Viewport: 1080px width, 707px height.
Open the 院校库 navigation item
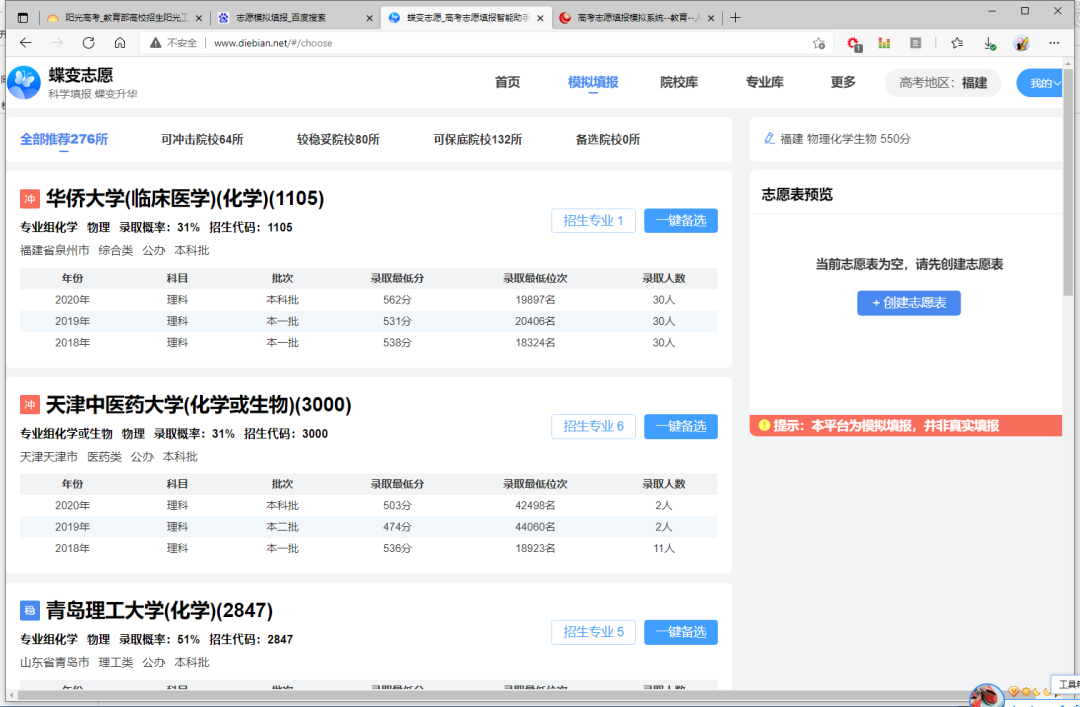[679, 83]
